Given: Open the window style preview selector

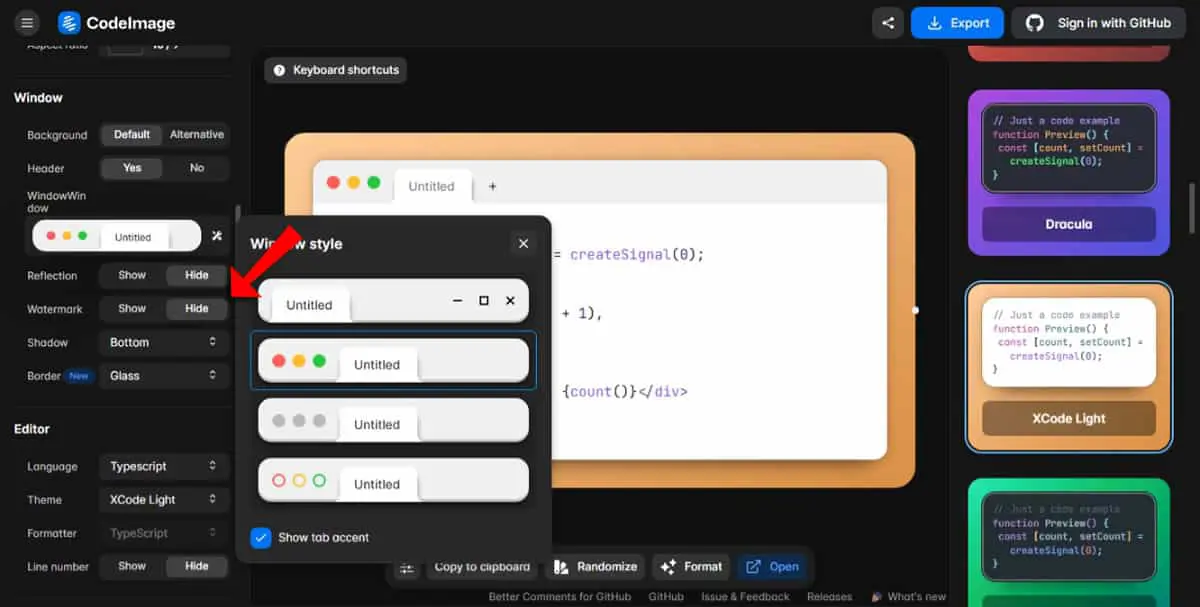Looking at the screenshot, I should click(x=116, y=236).
